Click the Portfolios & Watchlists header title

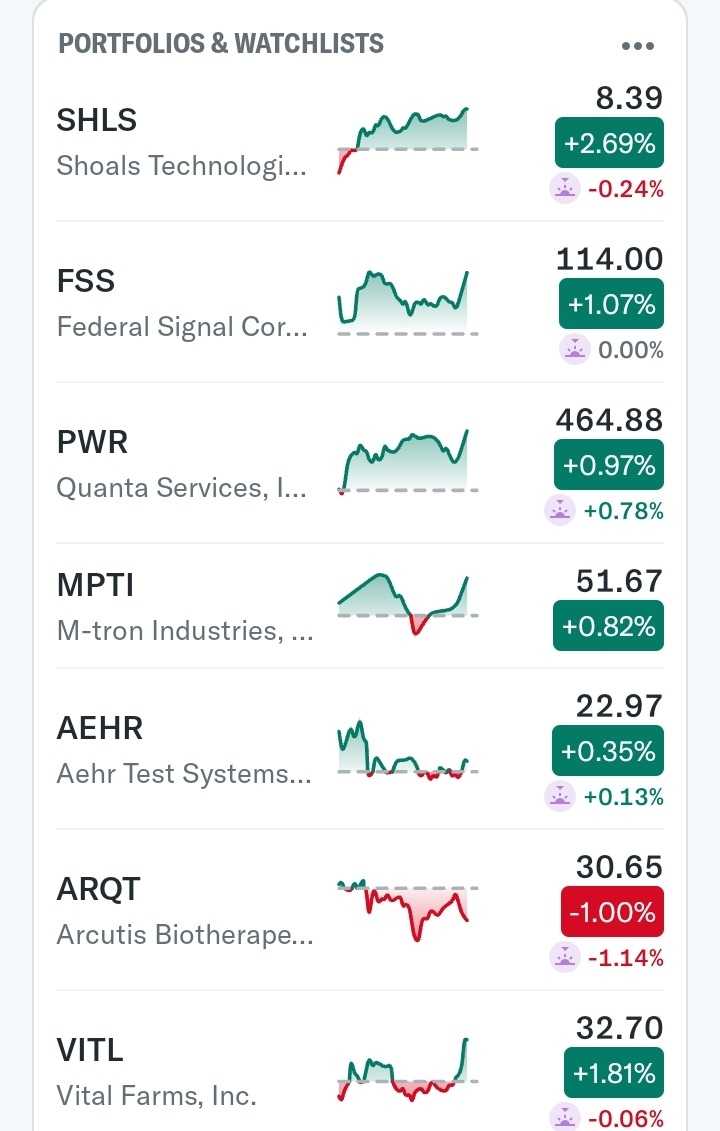221,44
